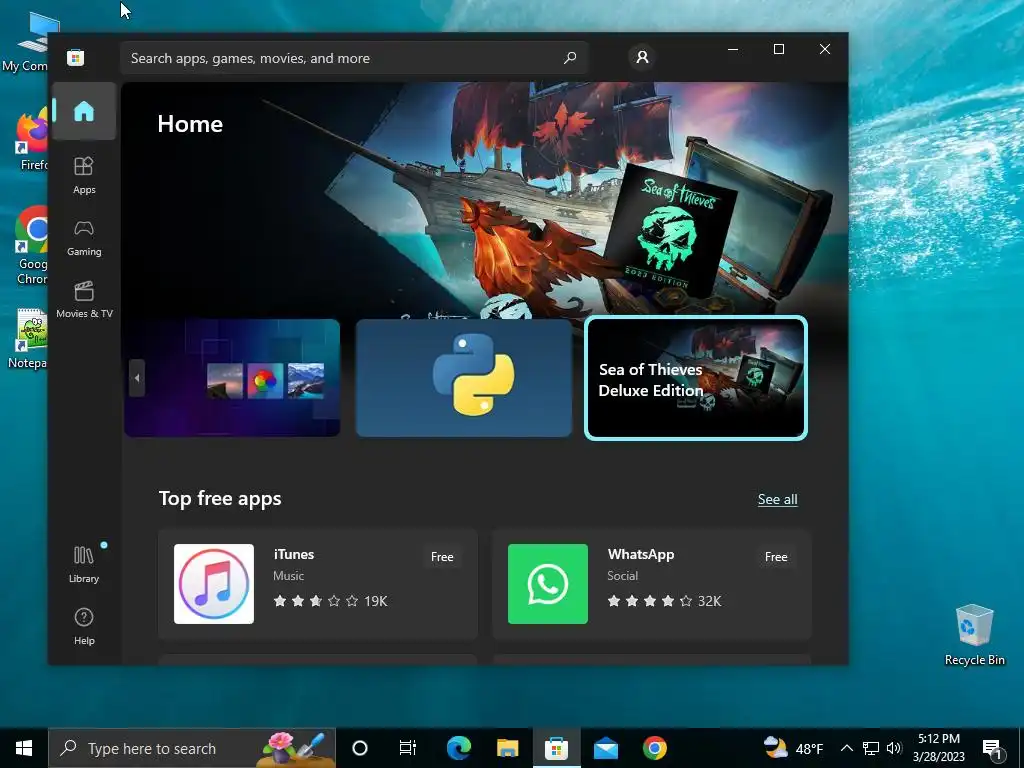Screen dimensions: 1024x768
Task: Open the Library in sidebar
Action: 84,564
